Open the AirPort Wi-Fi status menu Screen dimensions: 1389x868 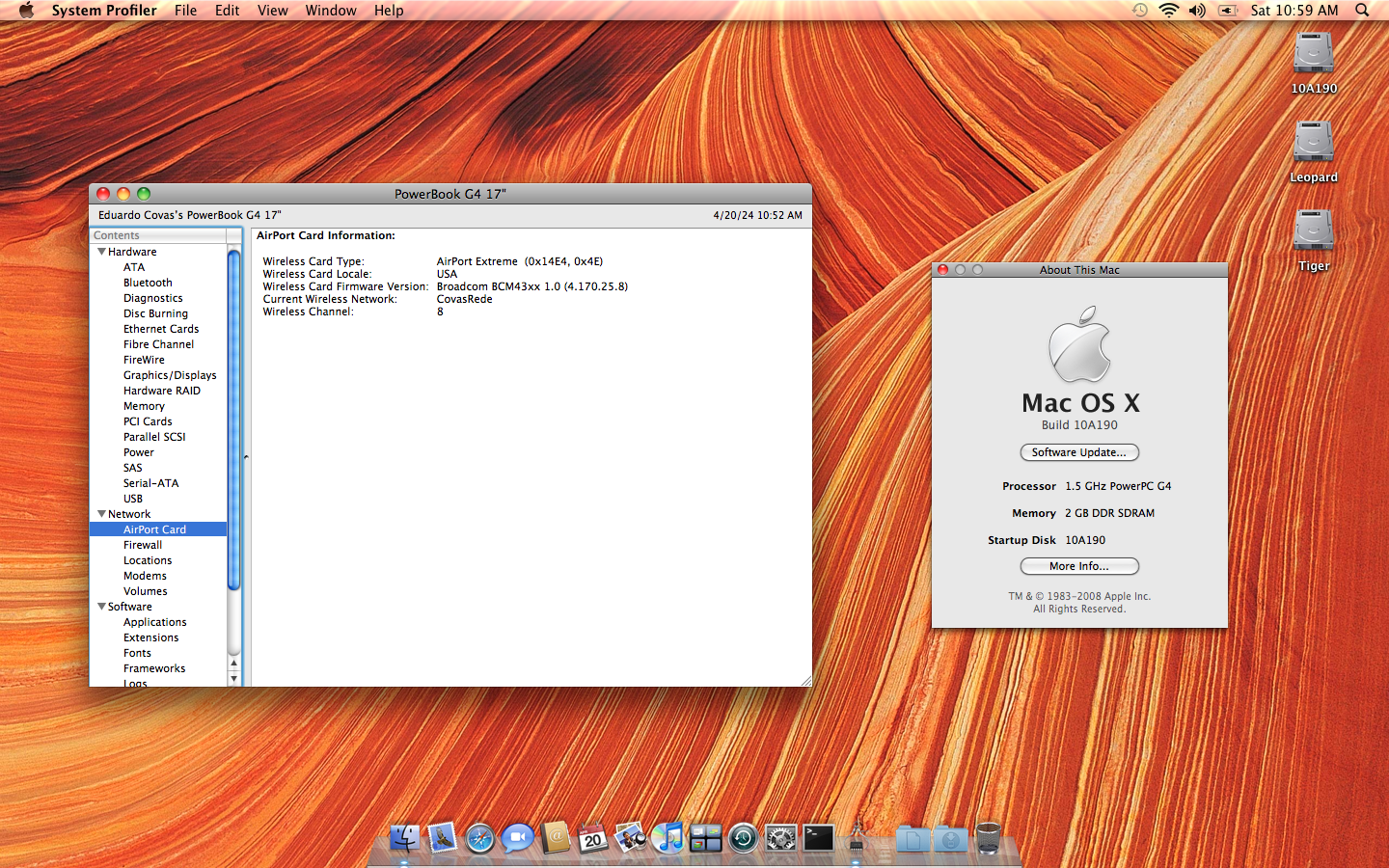(1168, 11)
